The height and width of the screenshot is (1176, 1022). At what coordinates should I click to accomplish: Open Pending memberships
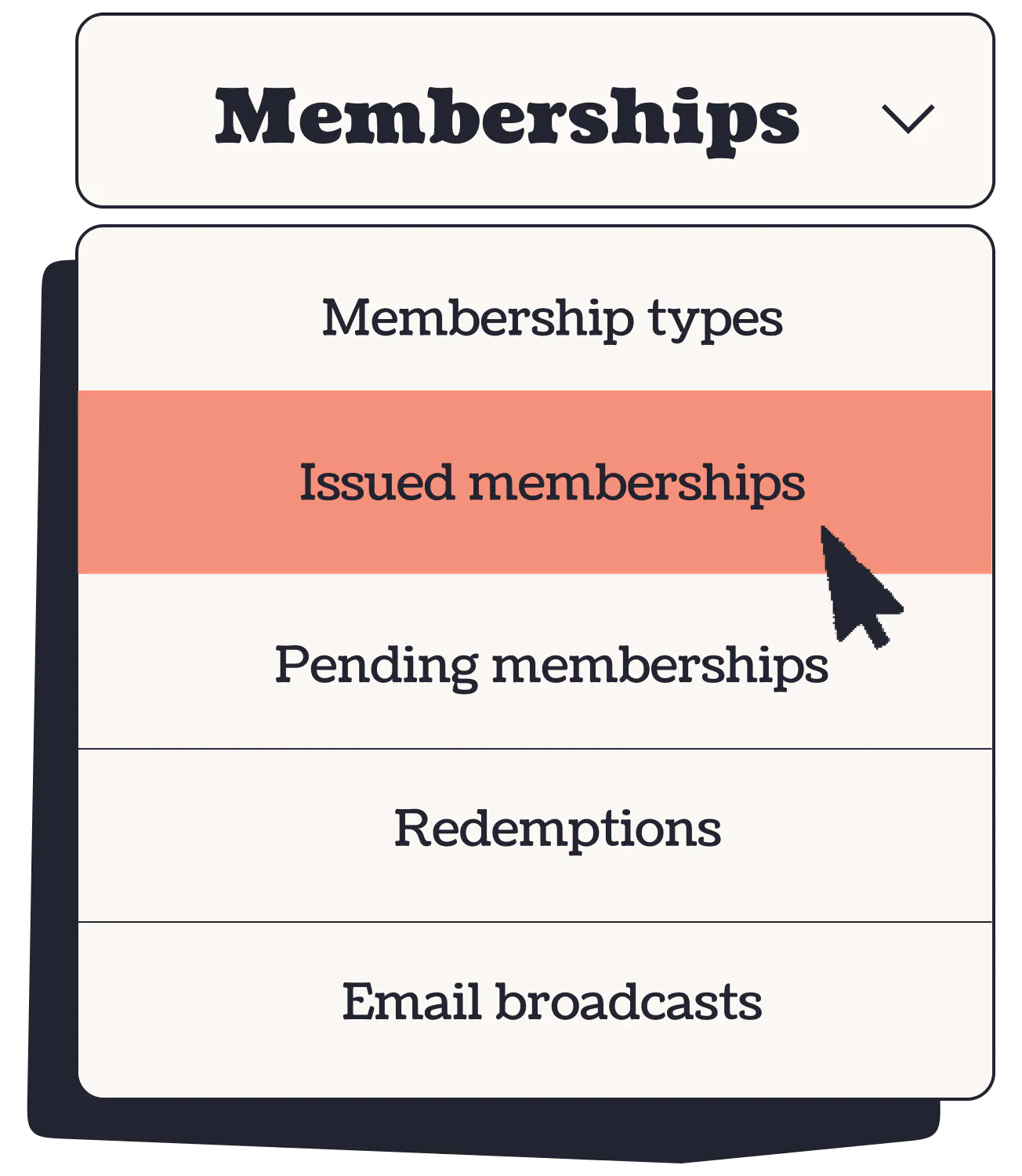(x=550, y=665)
